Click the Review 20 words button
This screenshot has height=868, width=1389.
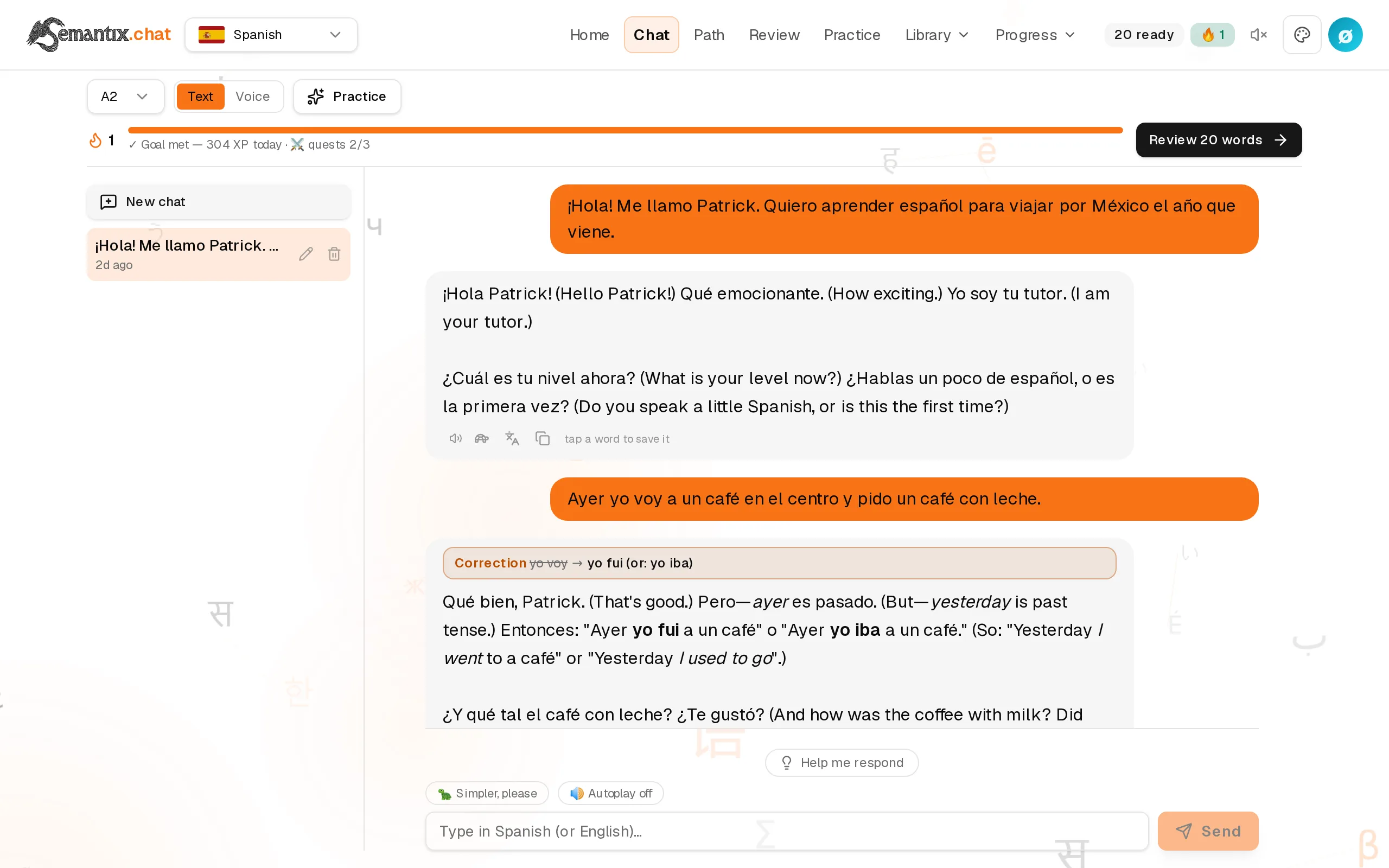pos(1219,140)
